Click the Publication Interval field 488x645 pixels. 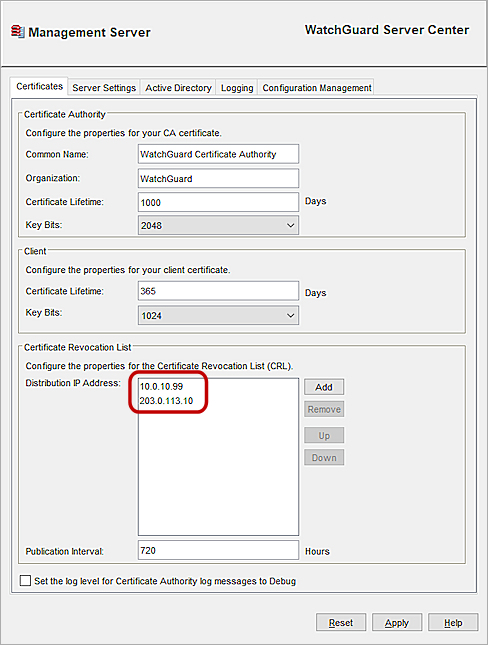tap(218, 550)
